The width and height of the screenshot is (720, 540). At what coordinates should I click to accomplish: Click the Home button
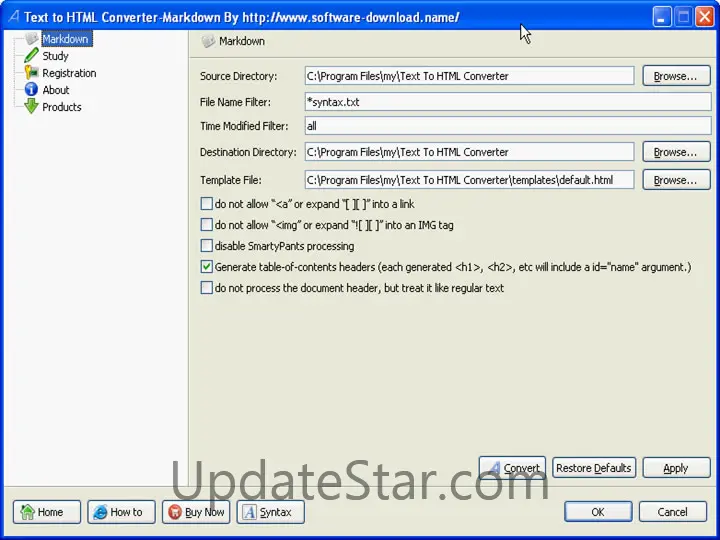click(x=47, y=512)
